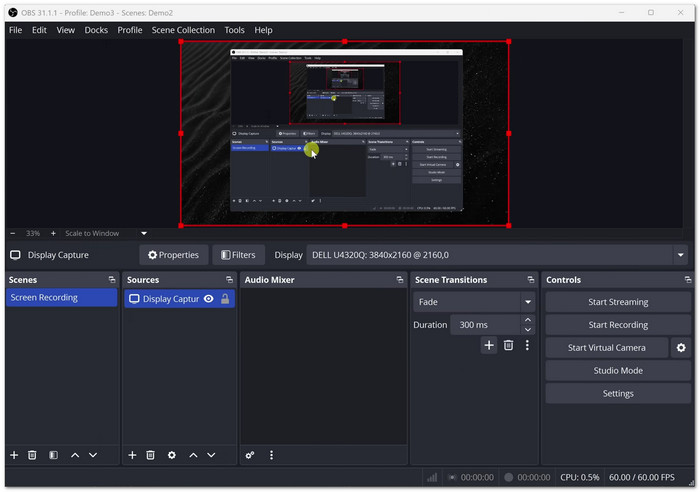Click the network signal icon in the status bar
Screen dimensions: 700x492
[432, 477]
